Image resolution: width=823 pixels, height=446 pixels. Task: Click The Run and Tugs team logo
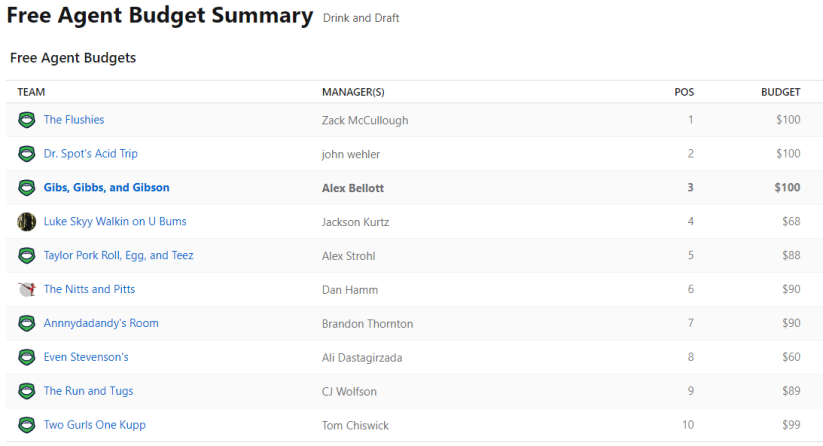click(x=26, y=391)
